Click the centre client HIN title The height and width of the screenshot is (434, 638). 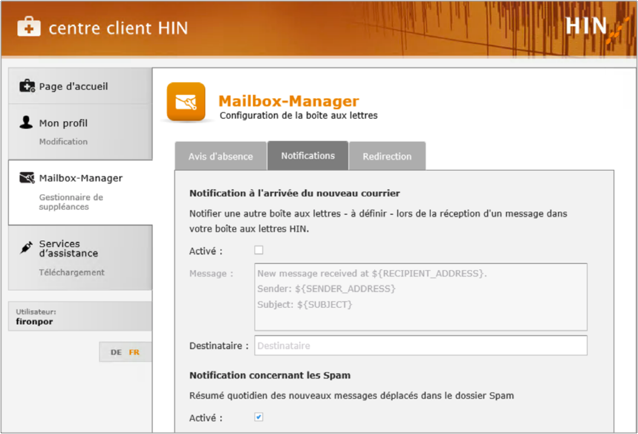click(x=118, y=28)
